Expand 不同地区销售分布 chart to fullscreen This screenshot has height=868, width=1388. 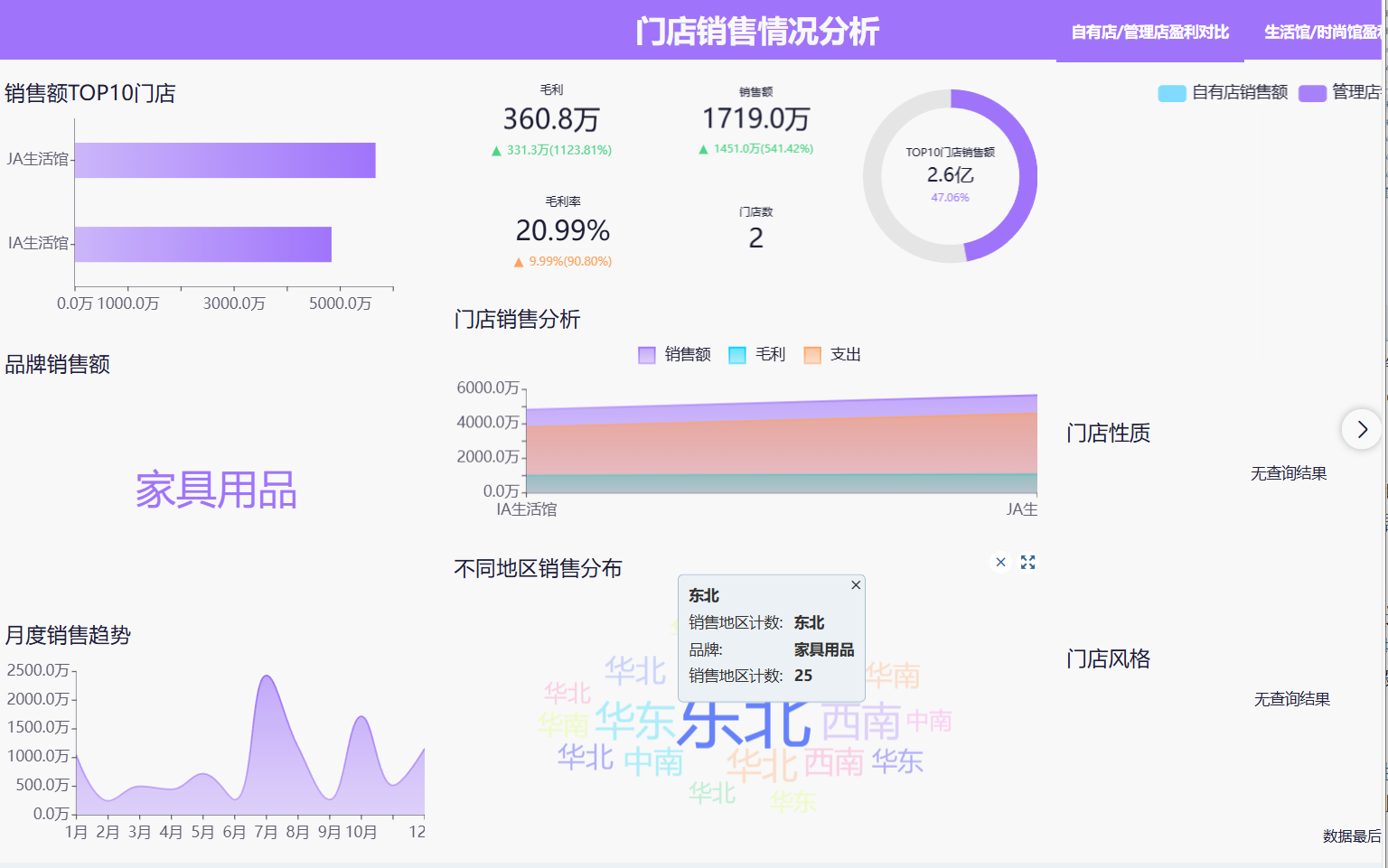click(x=1028, y=562)
